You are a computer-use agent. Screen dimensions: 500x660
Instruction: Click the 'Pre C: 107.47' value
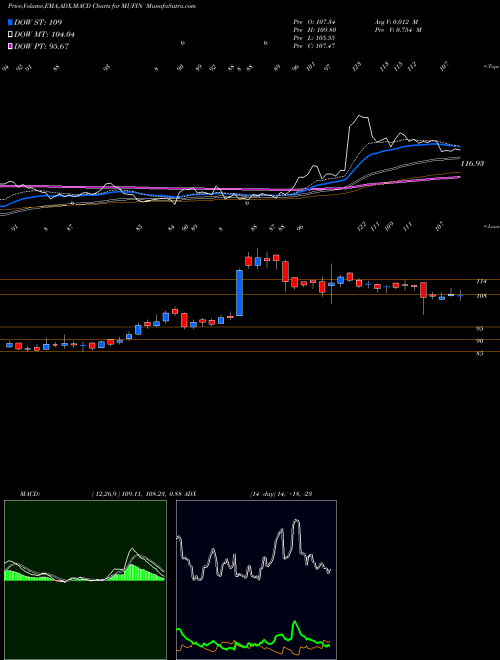pyautogui.click(x=314, y=46)
